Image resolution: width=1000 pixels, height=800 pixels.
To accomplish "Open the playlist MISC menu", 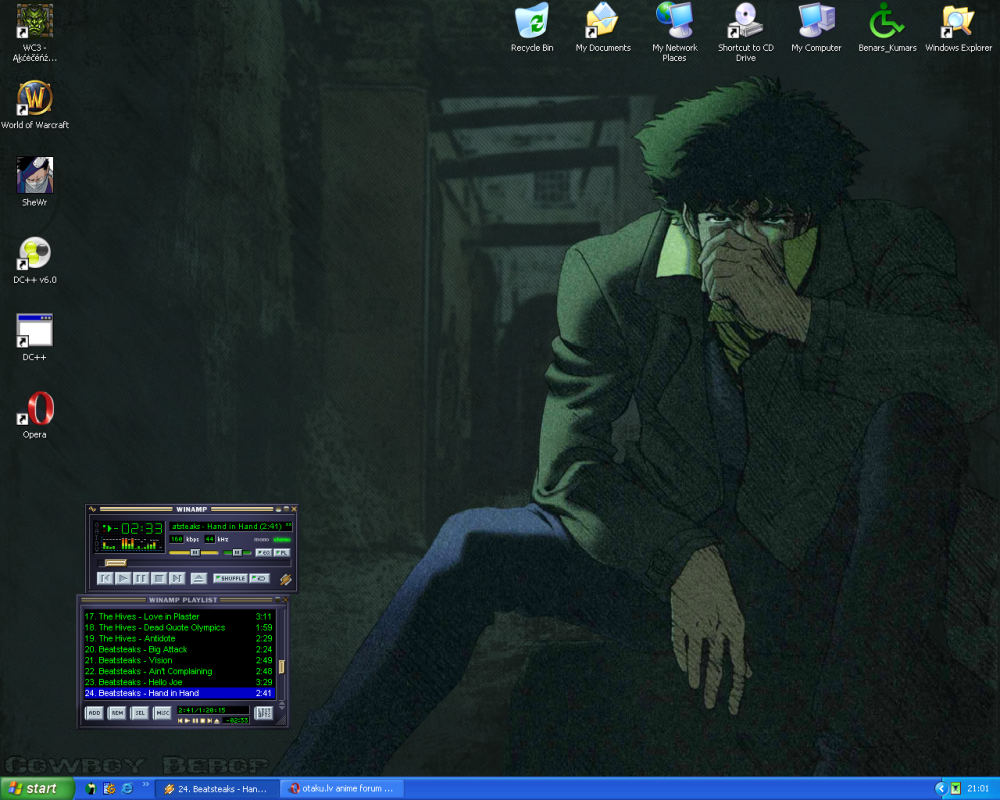I will point(163,713).
